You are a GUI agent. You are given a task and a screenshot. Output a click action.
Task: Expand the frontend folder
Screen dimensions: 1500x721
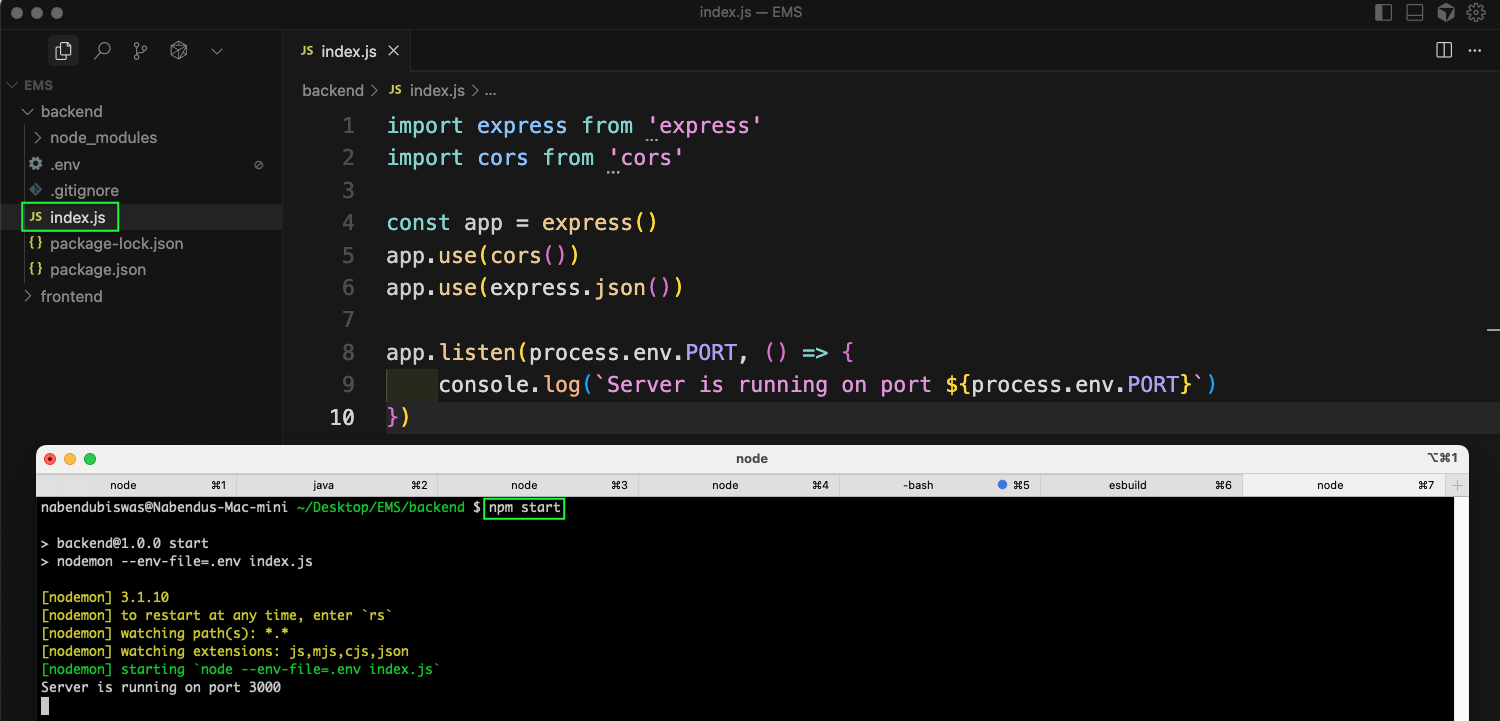point(71,296)
